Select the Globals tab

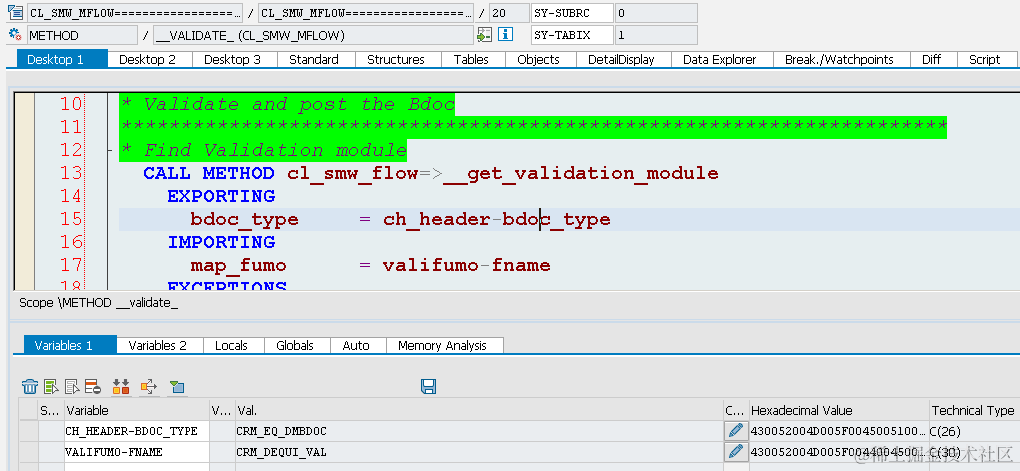[x=295, y=345]
